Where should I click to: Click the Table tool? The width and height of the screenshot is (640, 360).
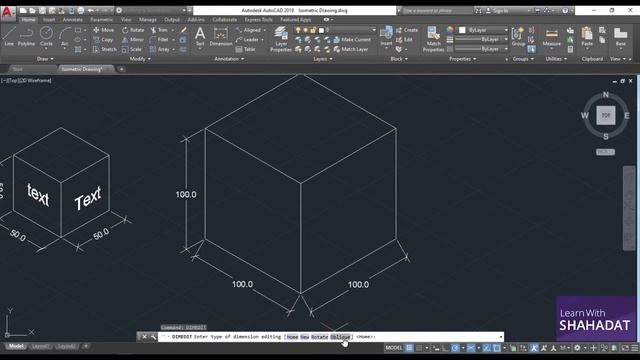point(245,49)
